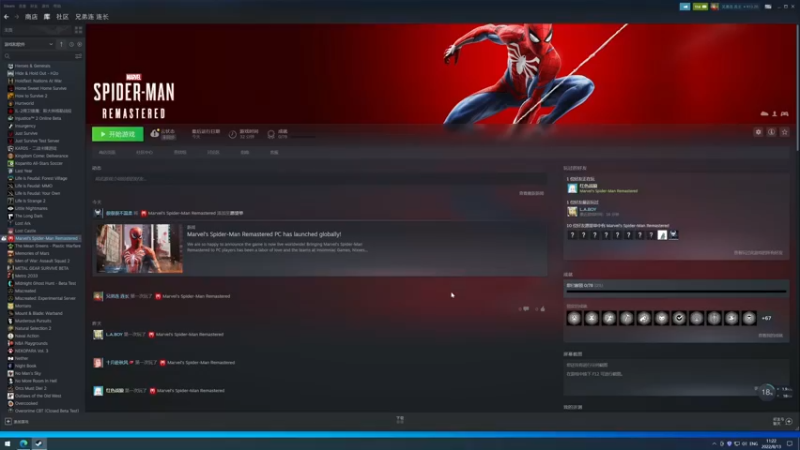This screenshot has width=800, height=450.
Task: Comment on the 兄弟连 连长 activity post
Action: (x=526, y=309)
